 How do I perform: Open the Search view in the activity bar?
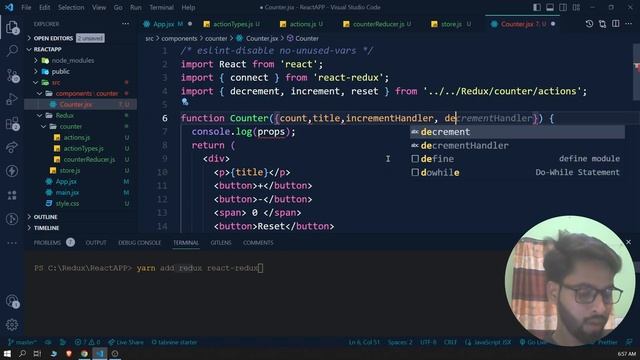[x=12, y=51]
